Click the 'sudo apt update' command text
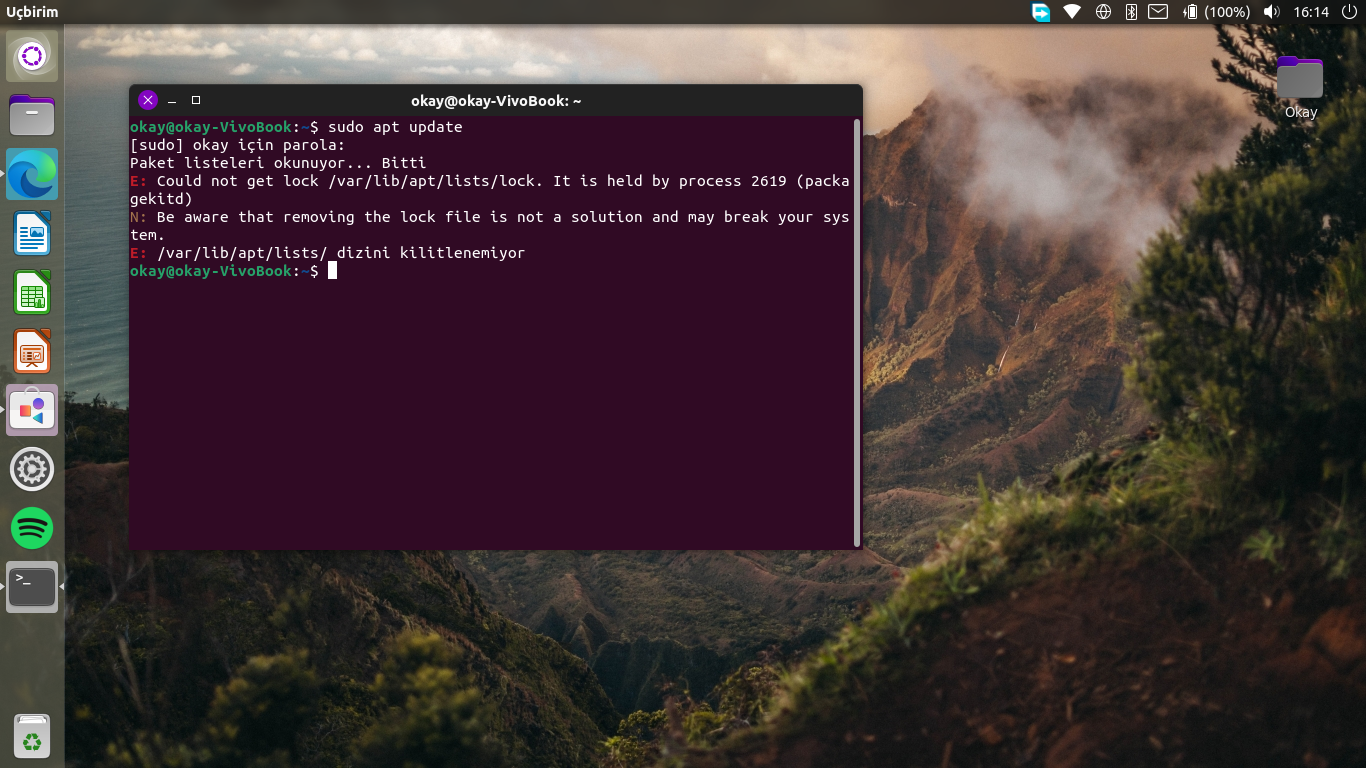1366x768 pixels. pos(395,127)
